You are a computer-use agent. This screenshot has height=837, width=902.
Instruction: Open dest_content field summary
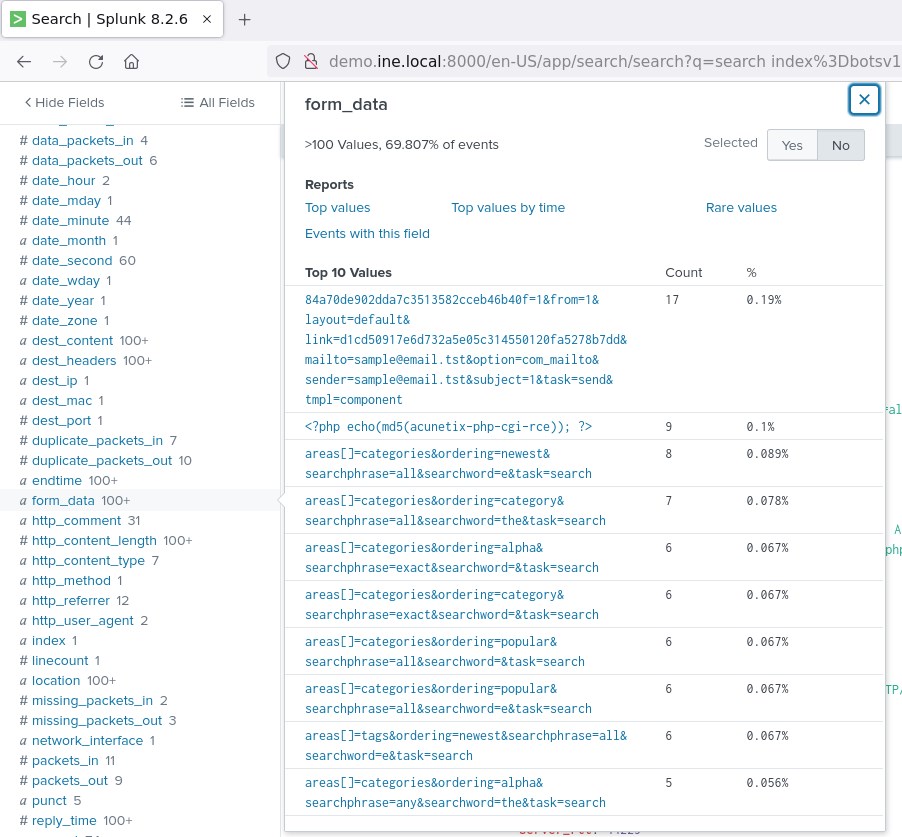72,341
